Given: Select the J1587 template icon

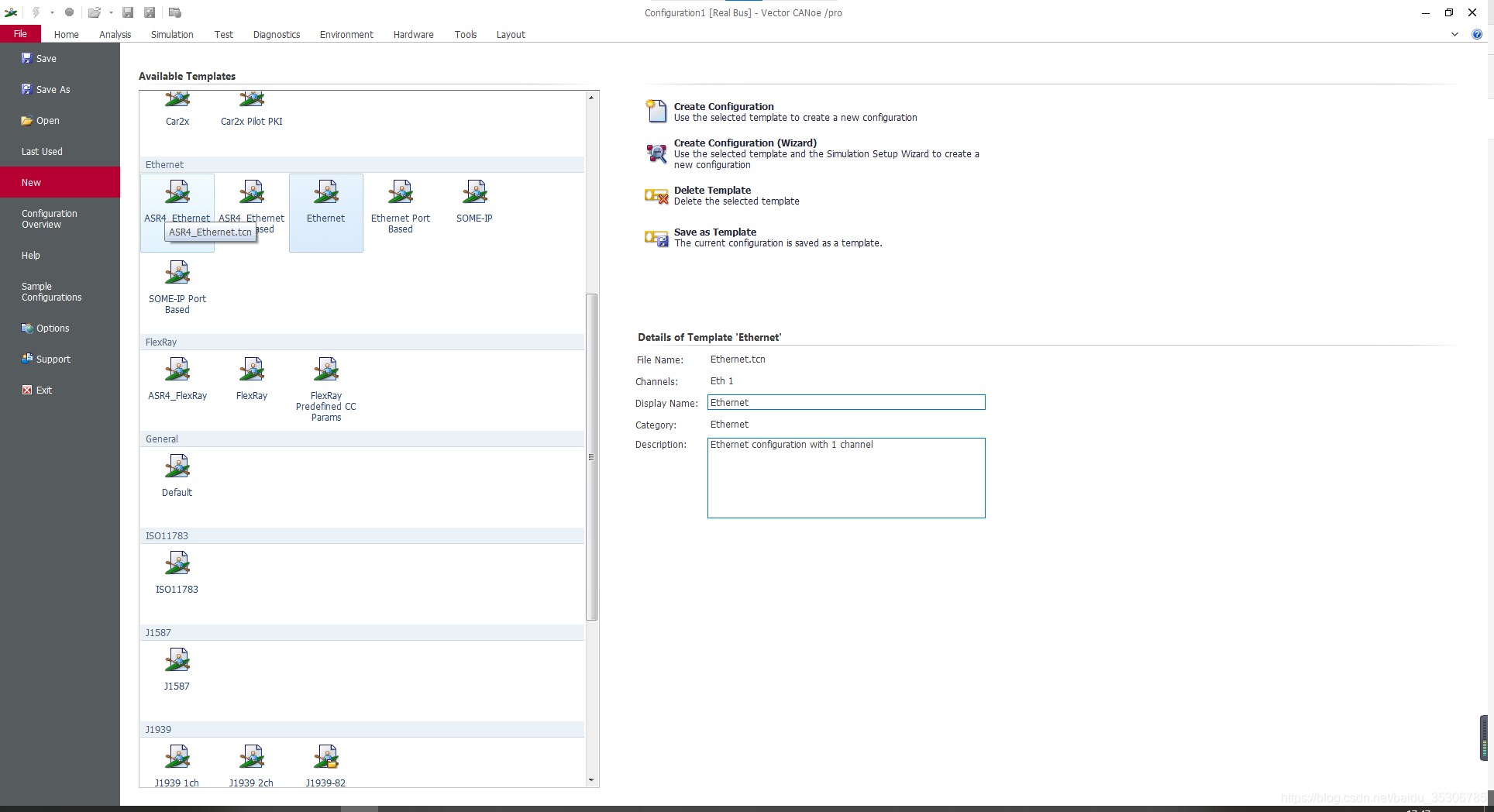Looking at the screenshot, I should coord(177,659).
